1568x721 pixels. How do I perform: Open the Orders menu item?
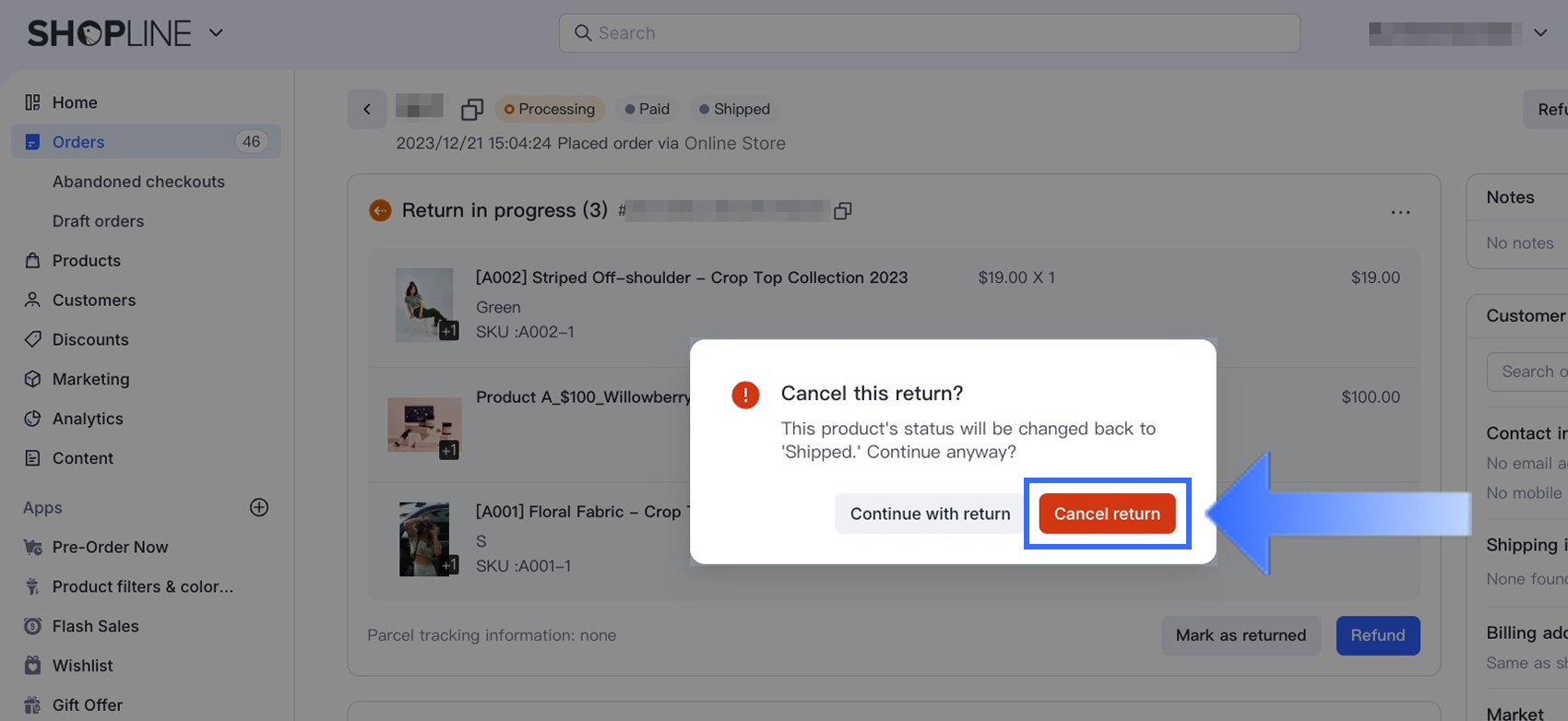[x=78, y=142]
